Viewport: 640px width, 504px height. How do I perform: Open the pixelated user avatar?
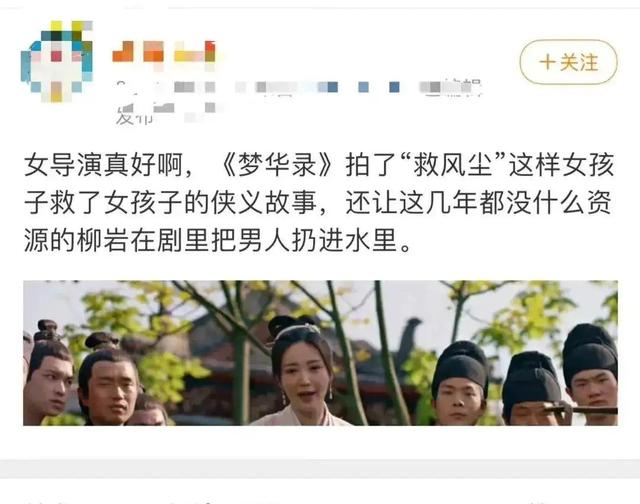click(57, 61)
